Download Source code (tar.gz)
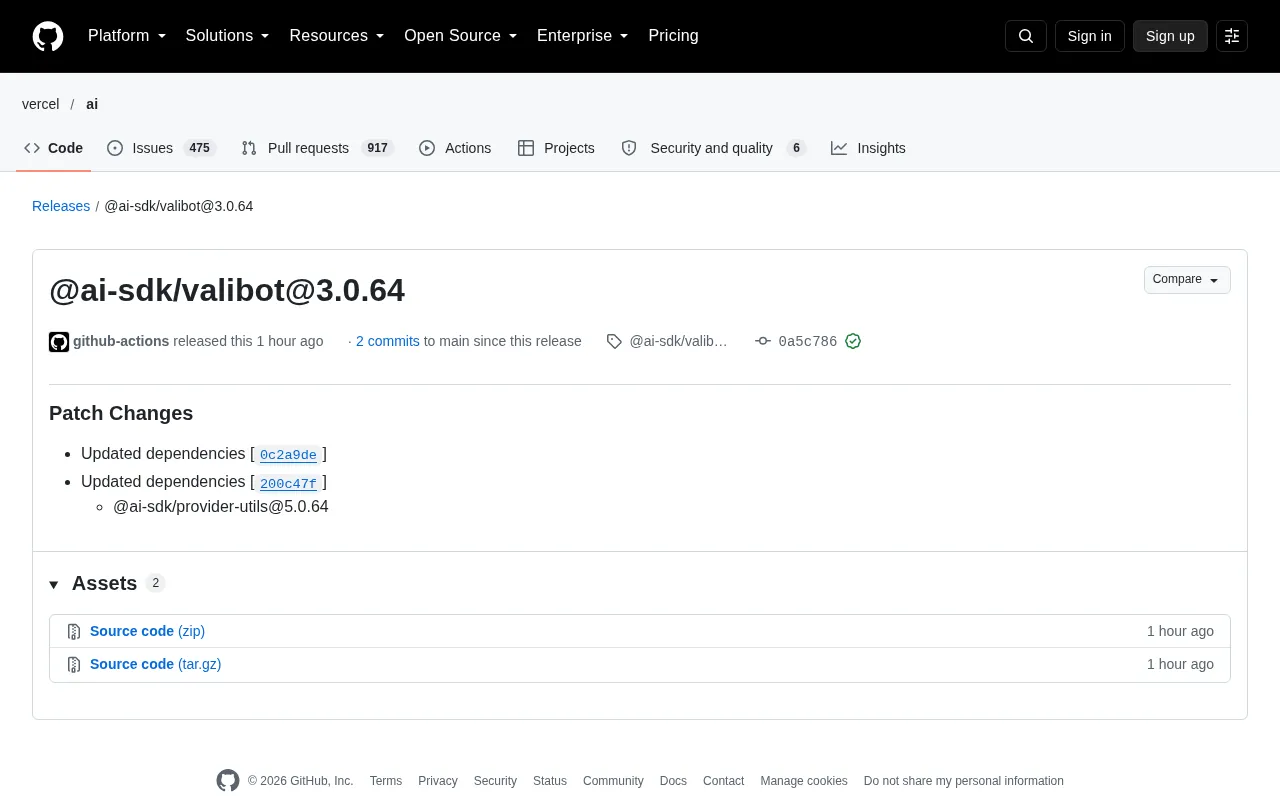The height and width of the screenshot is (800, 1280). [x=155, y=664]
